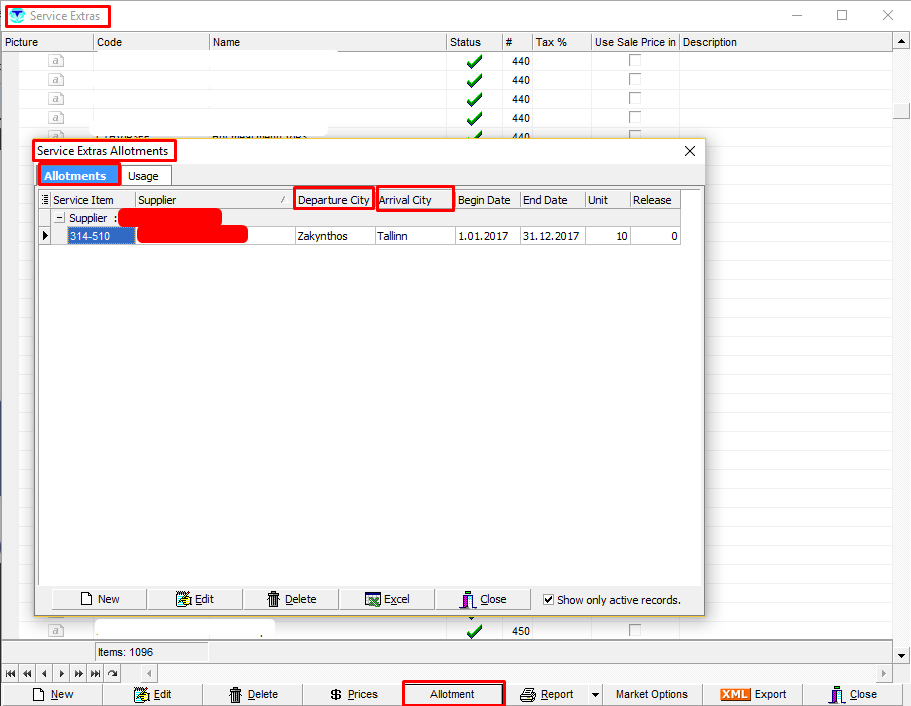Sort by the Supplier column header
Image resolution: width=911 pixels, height=706 pixels.
click(x=213, y=200)
